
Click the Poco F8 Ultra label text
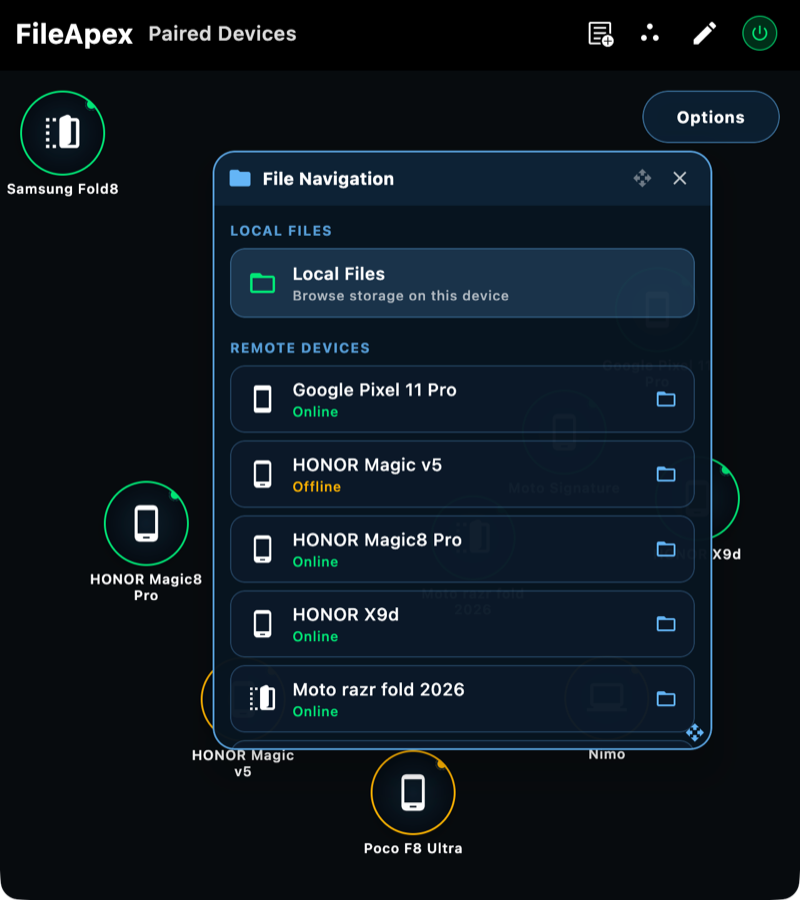[413, 848]
